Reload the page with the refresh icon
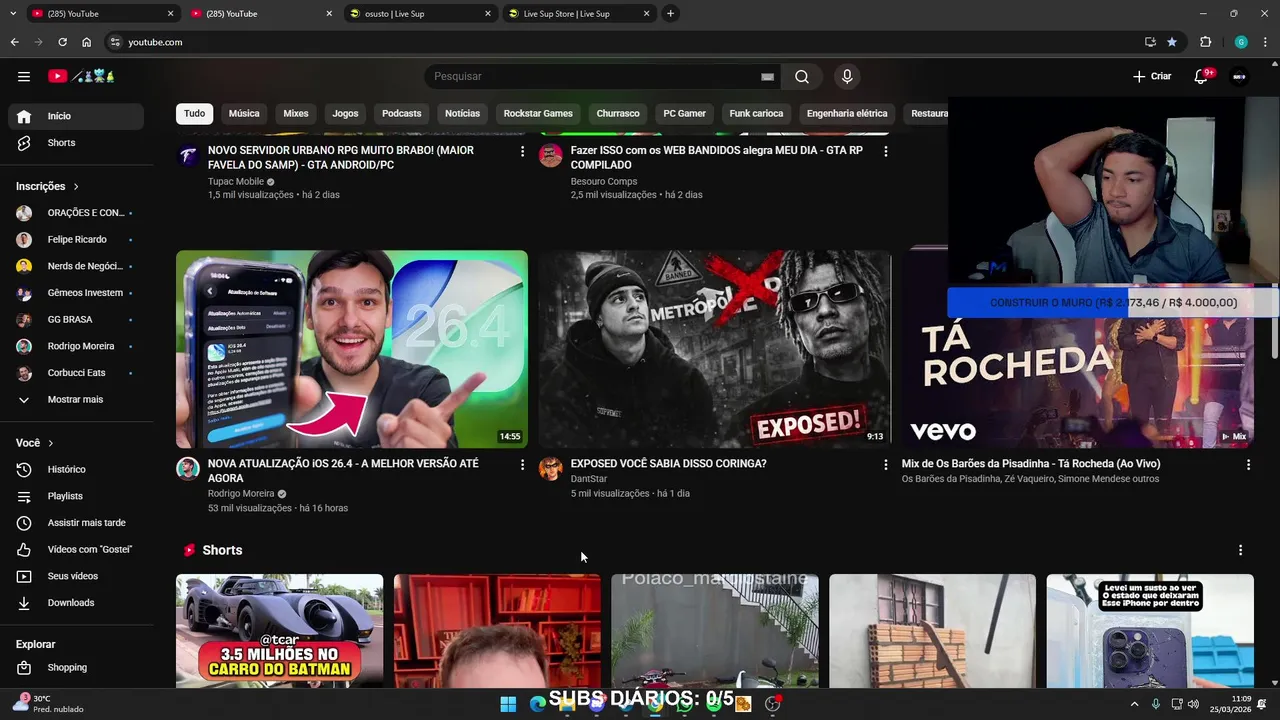 click(62, 42)
